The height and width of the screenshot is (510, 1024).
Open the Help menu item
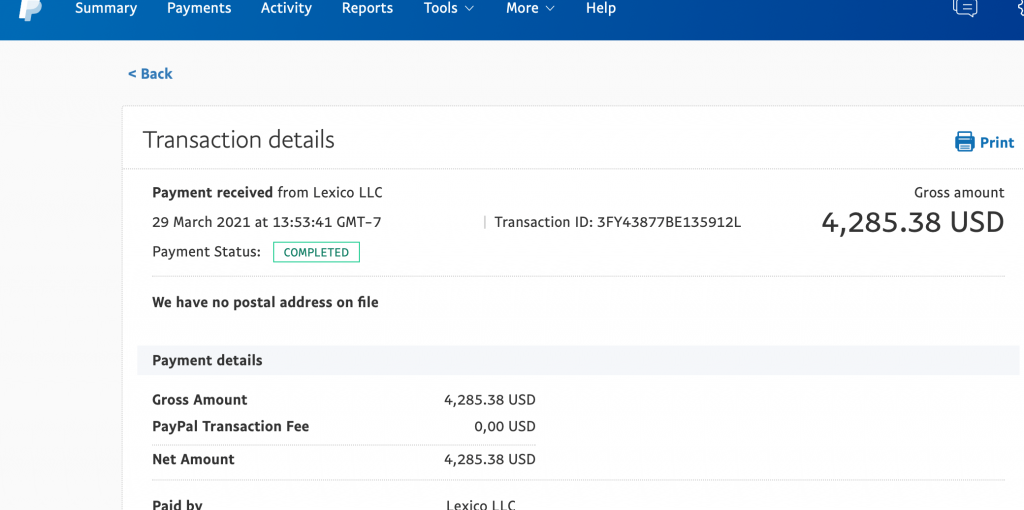click(601, 8)
